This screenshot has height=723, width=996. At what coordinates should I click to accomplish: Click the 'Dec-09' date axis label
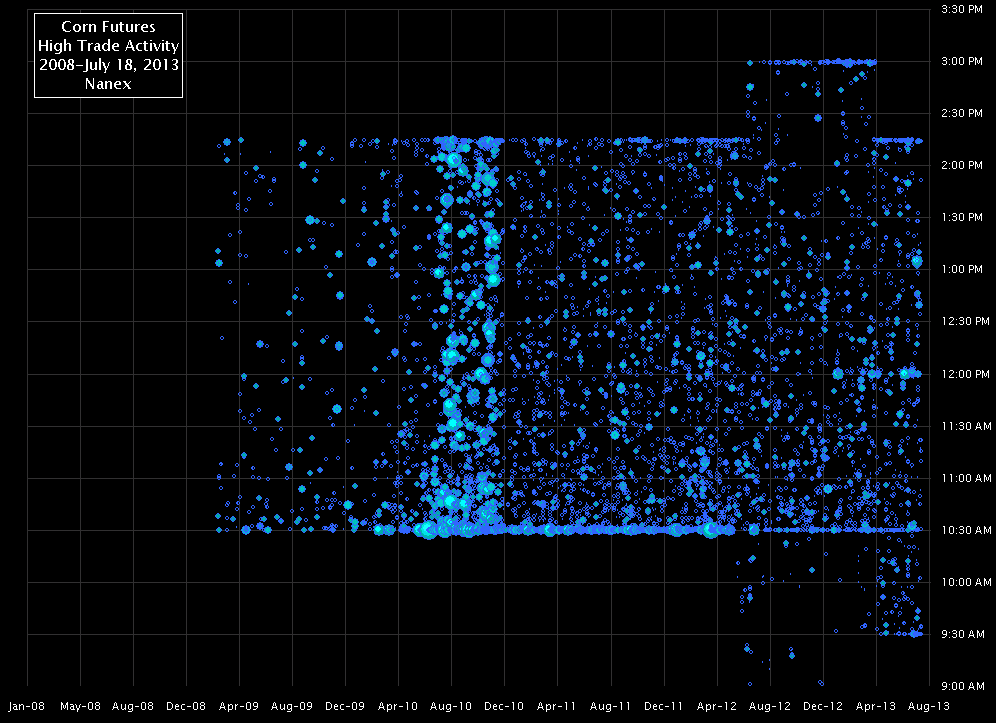point(345,706)
